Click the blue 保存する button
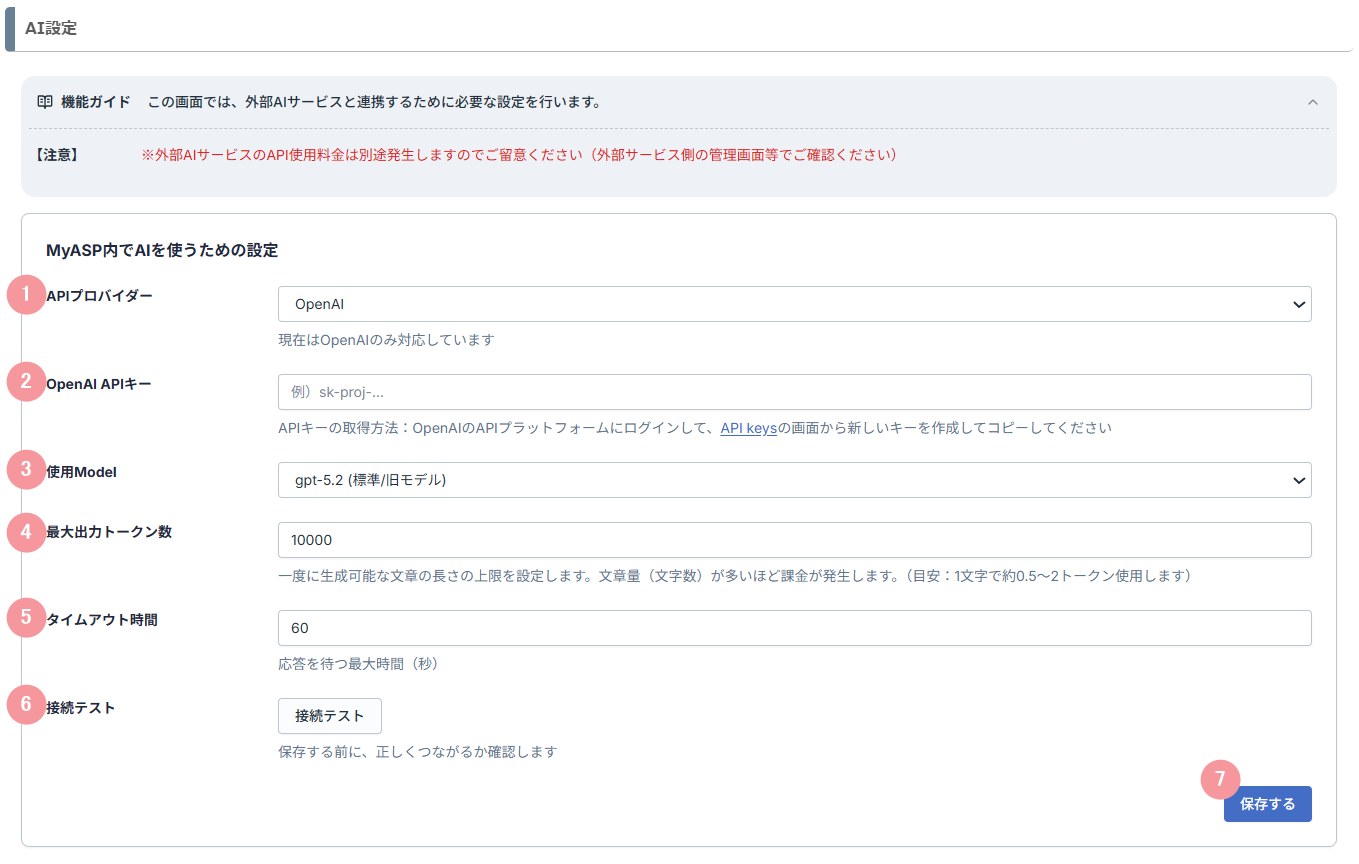The image size is (1359, 864). click(x=1267, y=804)
